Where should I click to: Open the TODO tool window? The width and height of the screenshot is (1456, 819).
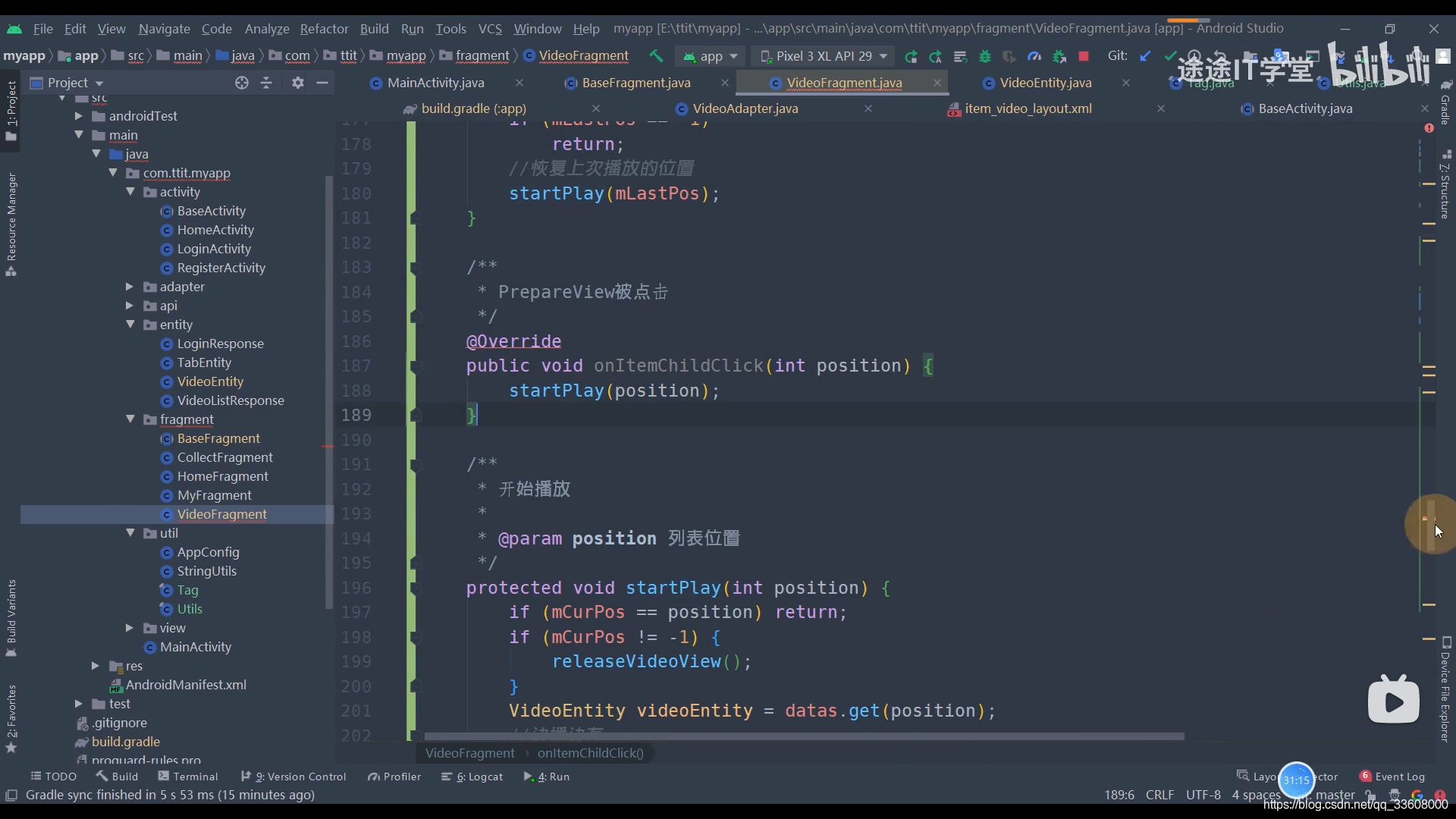click(x=53, y=777)
